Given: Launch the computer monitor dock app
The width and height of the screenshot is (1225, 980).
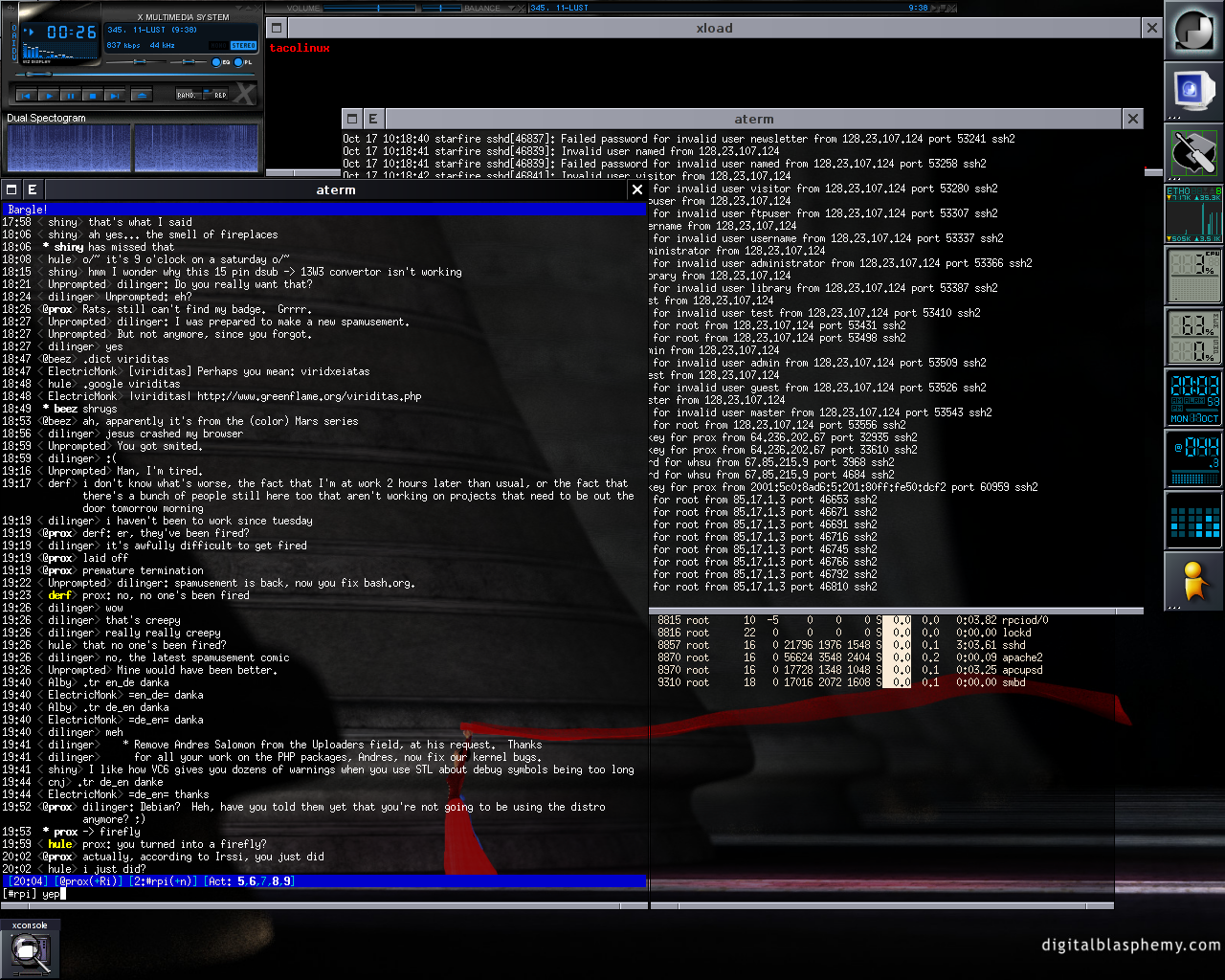Looking at the screenshot, I should tap(1194, 92).
